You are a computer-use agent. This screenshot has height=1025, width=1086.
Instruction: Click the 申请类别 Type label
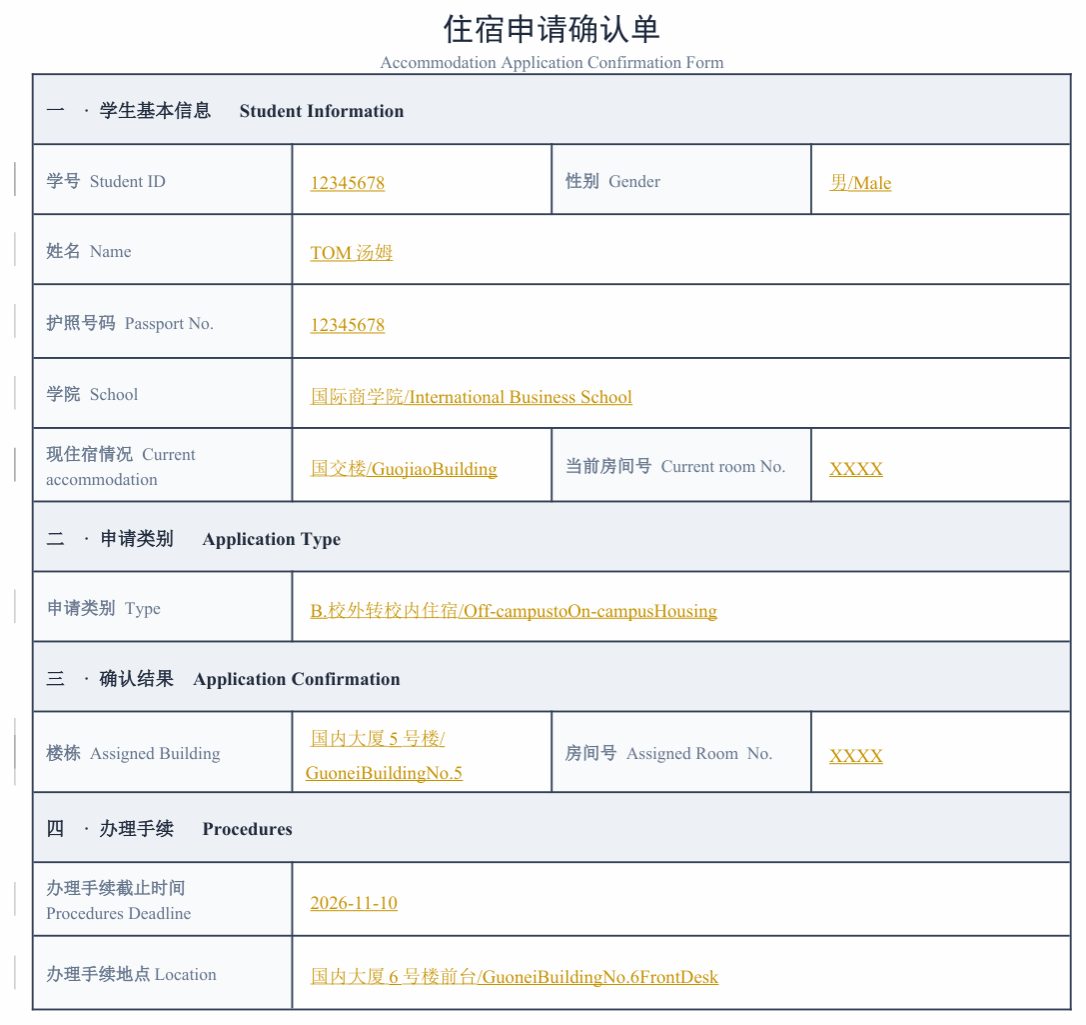point(103,608)
